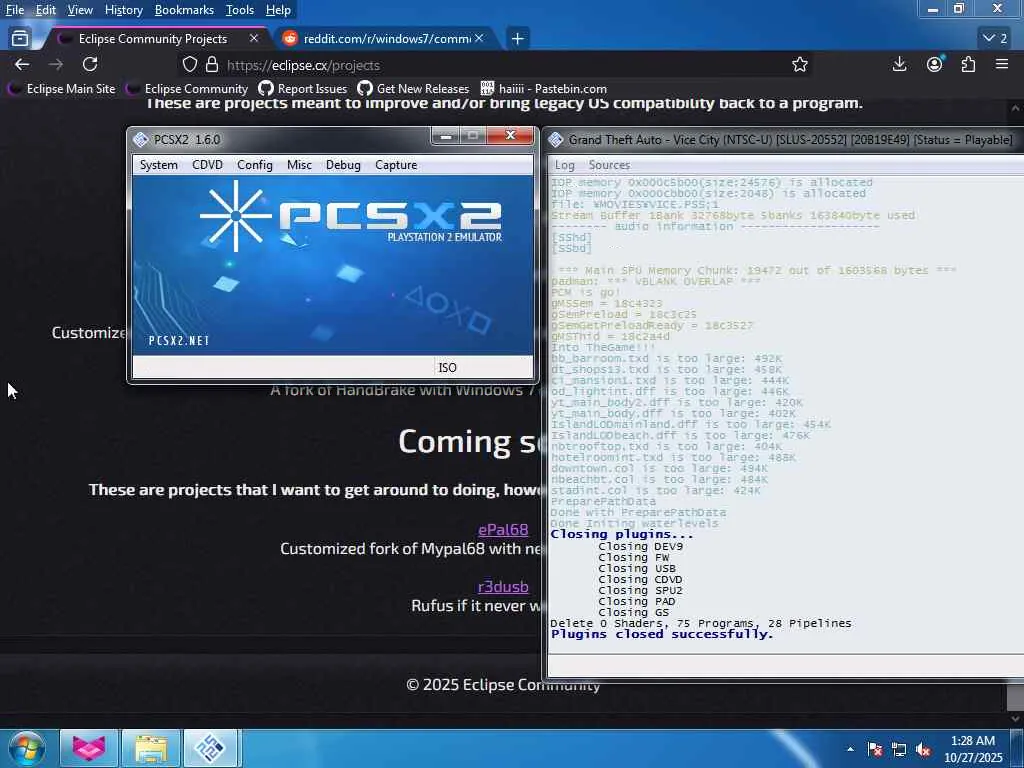Open tracking protection shield icon
This screenshot has height=768, width=1024.
(x=189, y=65)
